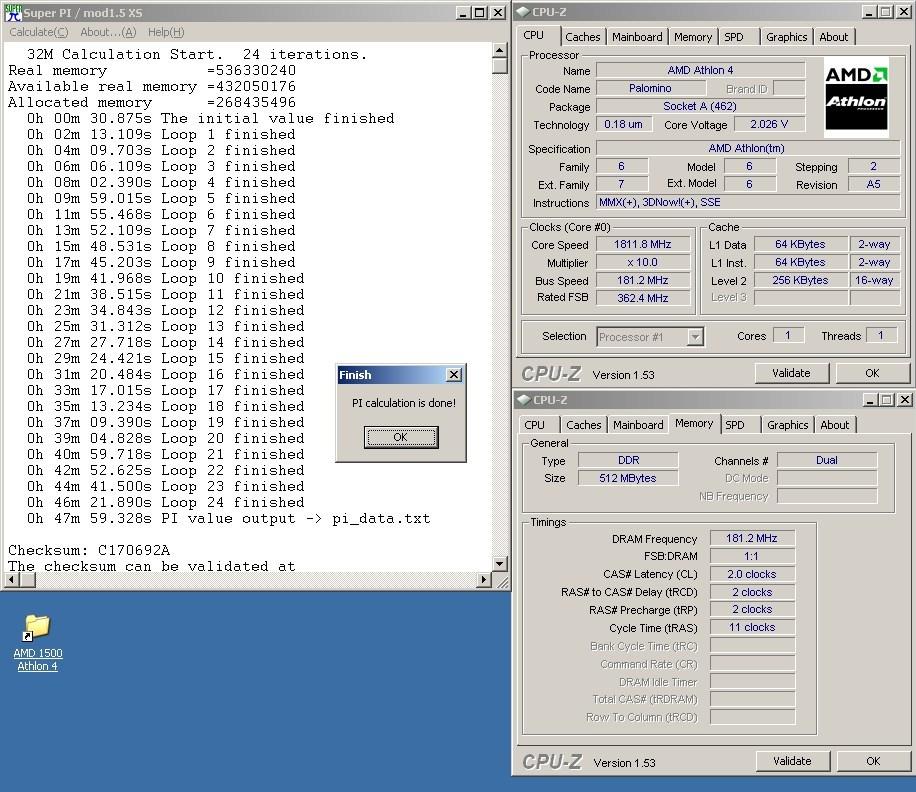The height and width of the screenshot is (792, 916).
Task: Click the Rated FSB value 362.4 MHz
Action: (x=643, y=298)
